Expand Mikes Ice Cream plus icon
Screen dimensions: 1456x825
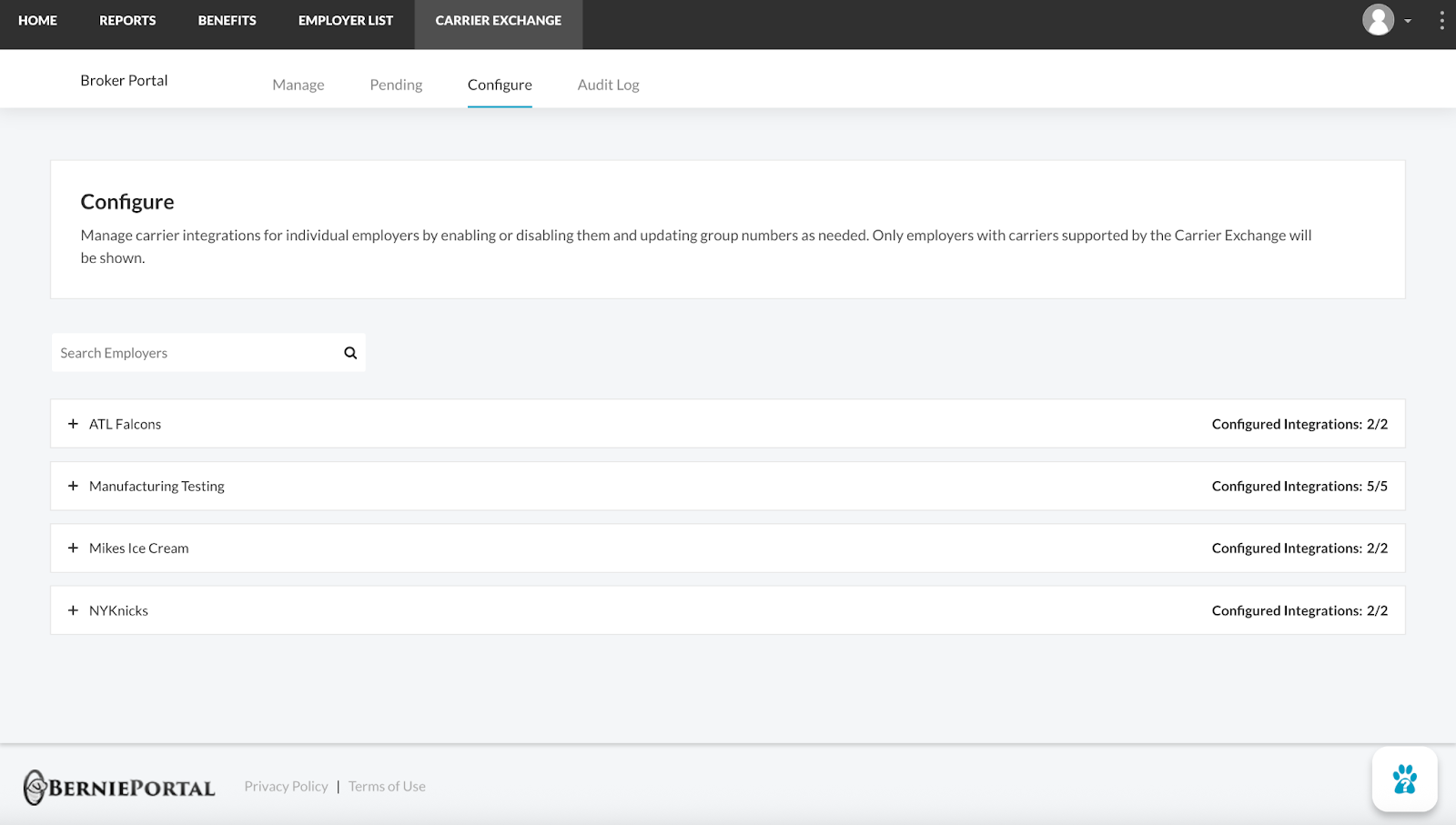74,548
